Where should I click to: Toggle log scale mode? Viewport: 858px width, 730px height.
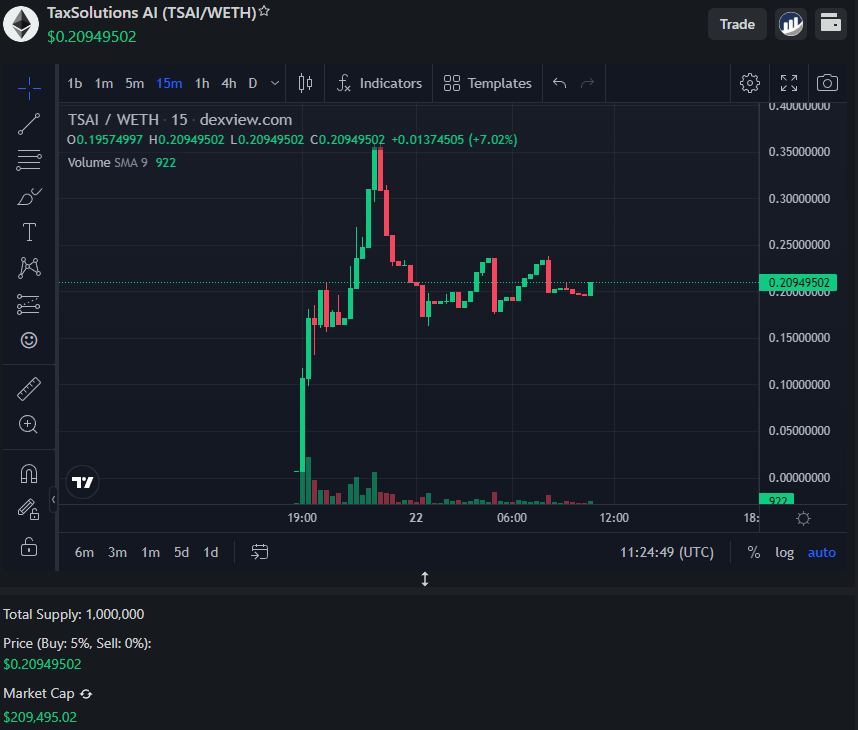(784, 552)
